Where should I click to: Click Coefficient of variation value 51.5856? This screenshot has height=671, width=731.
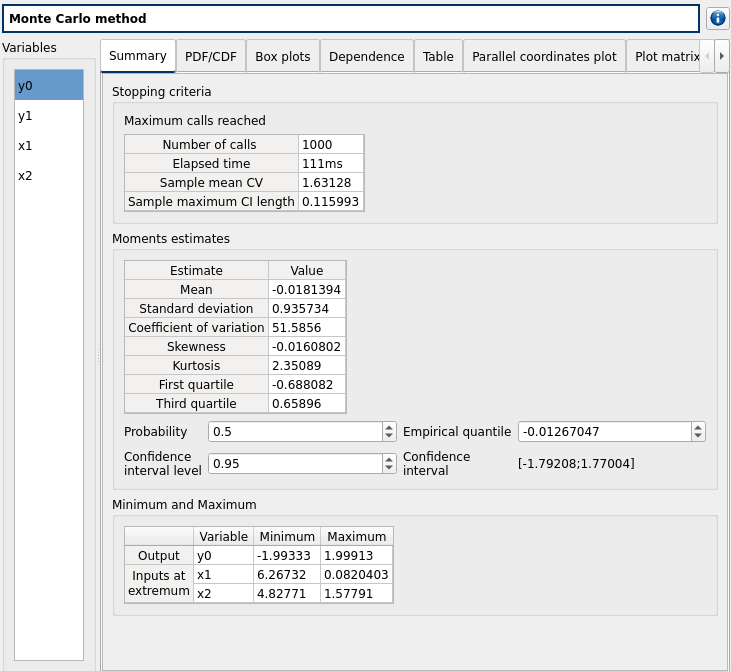point(307,327)
